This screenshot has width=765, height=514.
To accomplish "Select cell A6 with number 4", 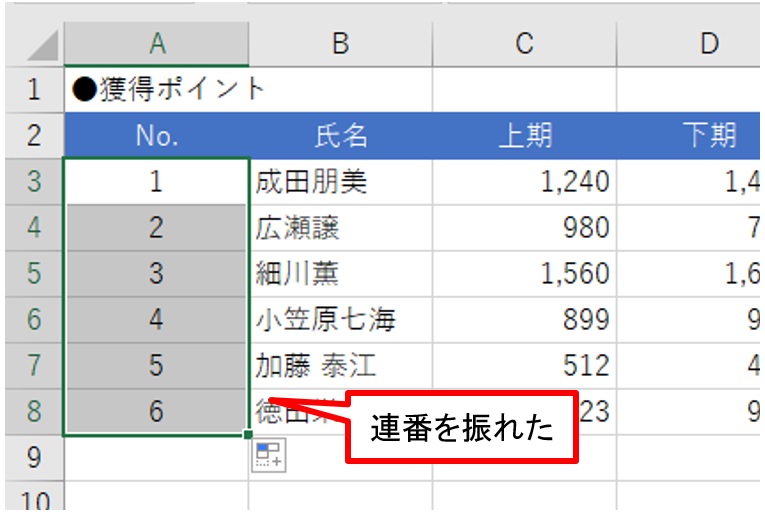I will pos(156,319).
